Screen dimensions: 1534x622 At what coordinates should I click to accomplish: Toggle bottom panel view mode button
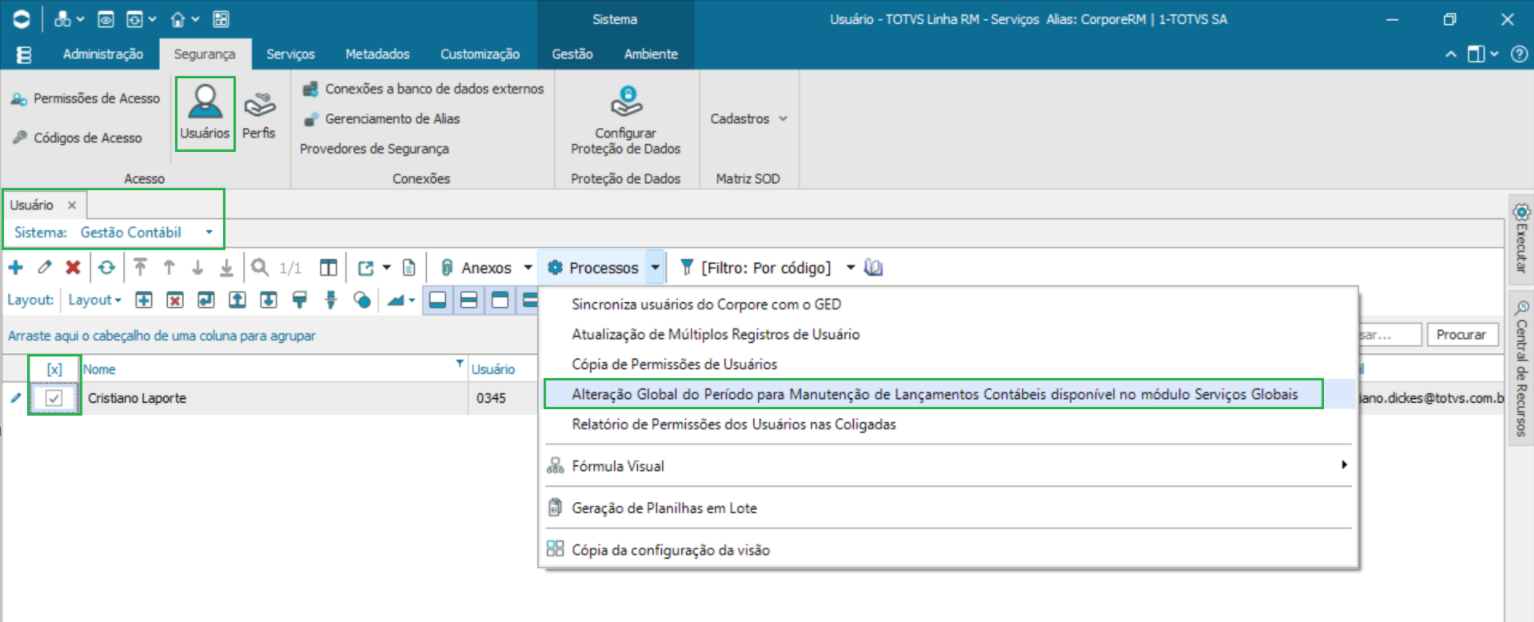pyautogui.click(x=437, y=299)
